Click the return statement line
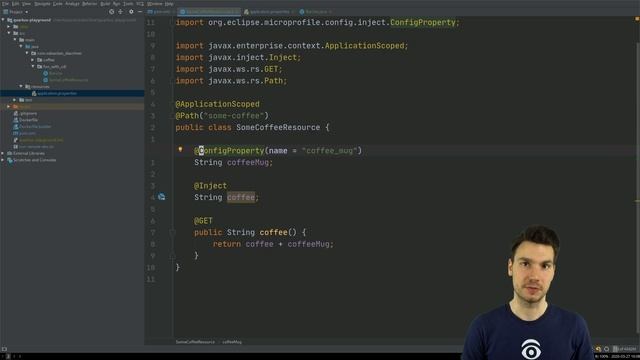This screenshot has height=360, width=640. [273, 244]
